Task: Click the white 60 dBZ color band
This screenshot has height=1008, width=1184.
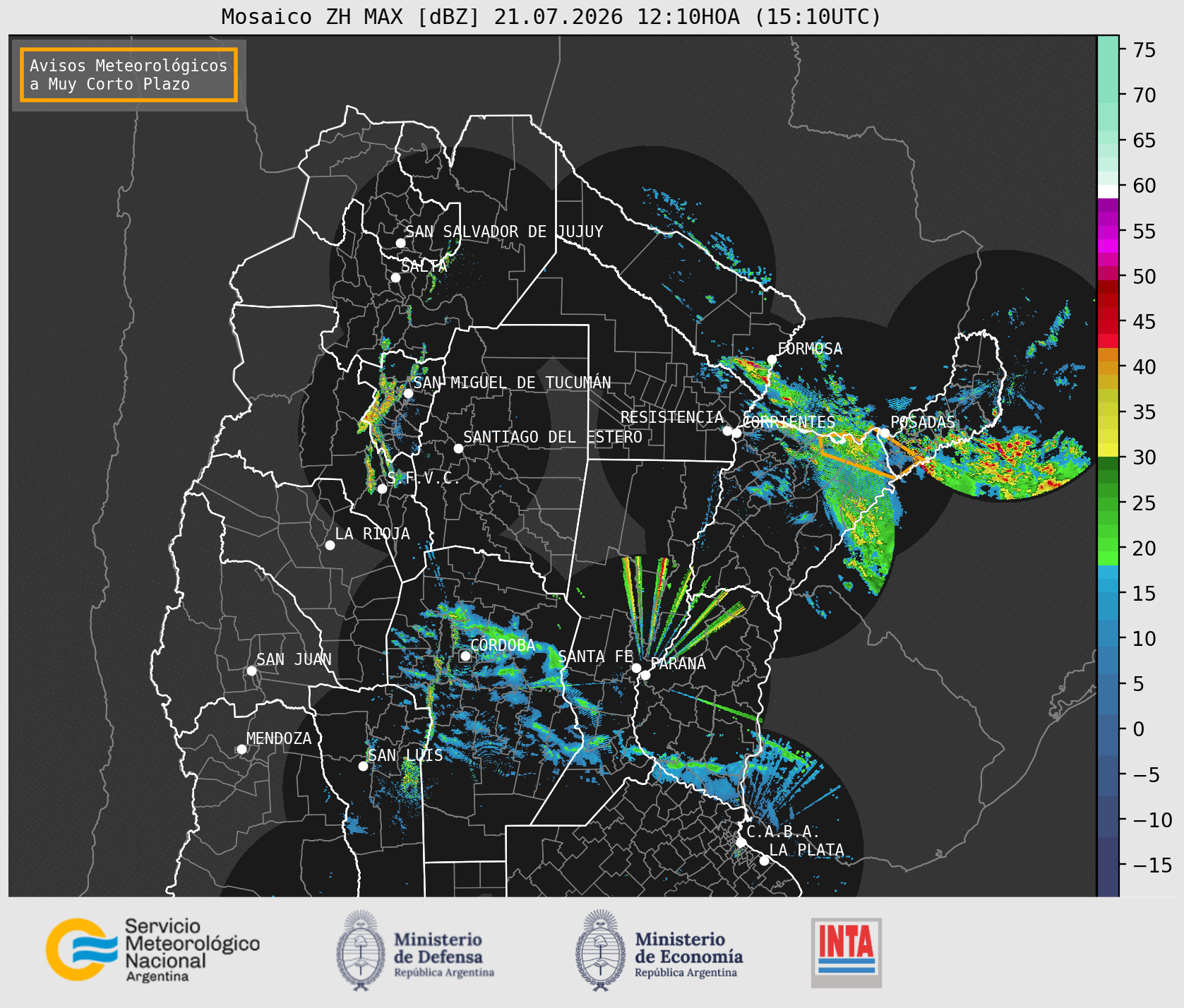Action: (1108, 191)
